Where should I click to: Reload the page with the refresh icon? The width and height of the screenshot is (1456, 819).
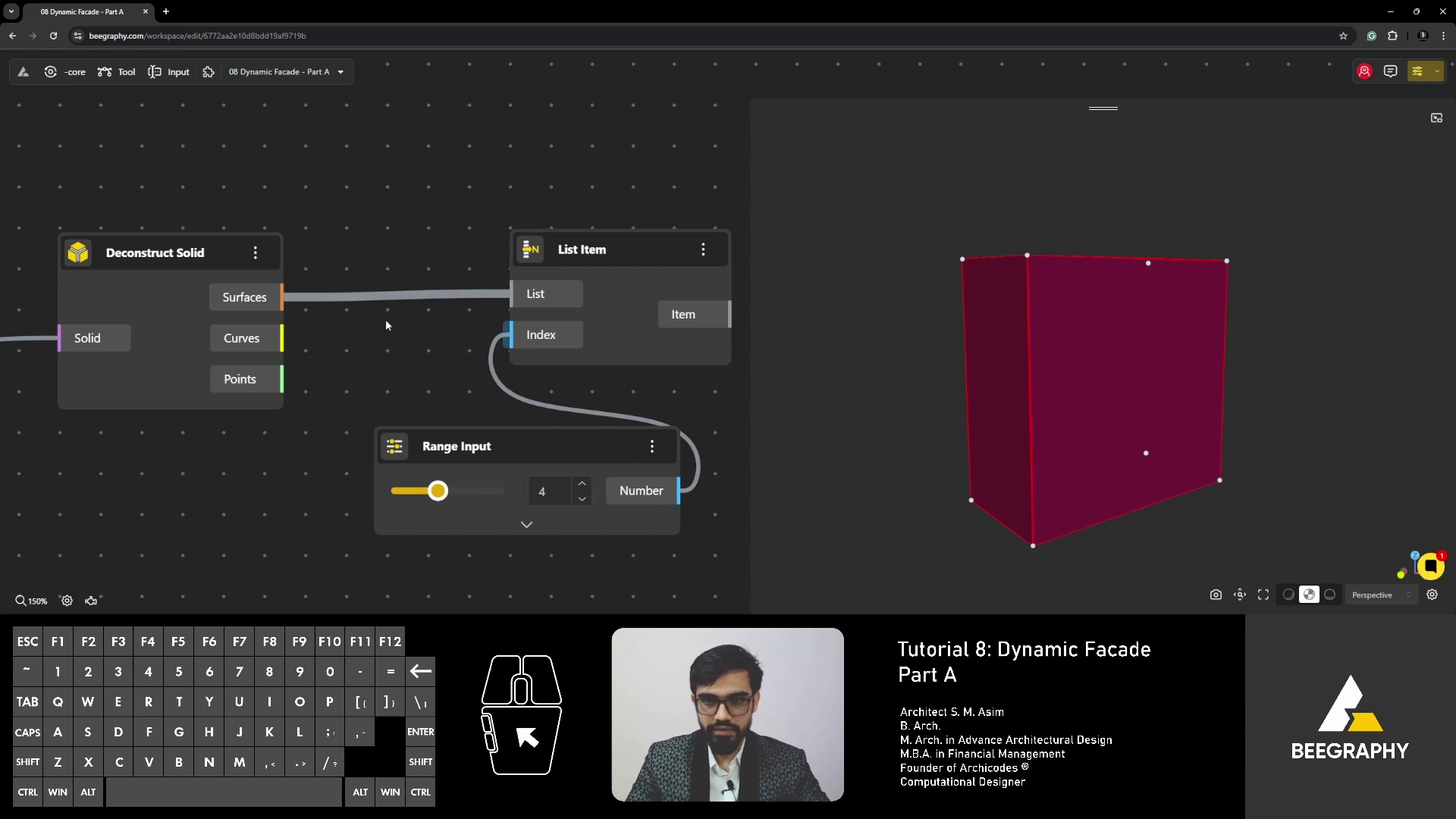pos(53,36)
